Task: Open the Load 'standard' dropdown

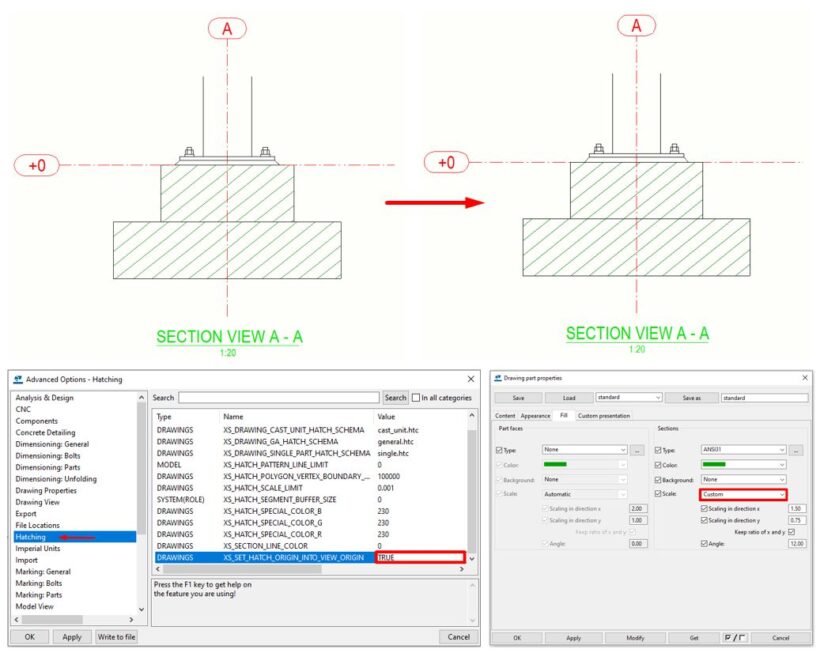Action: coord(658,397)
